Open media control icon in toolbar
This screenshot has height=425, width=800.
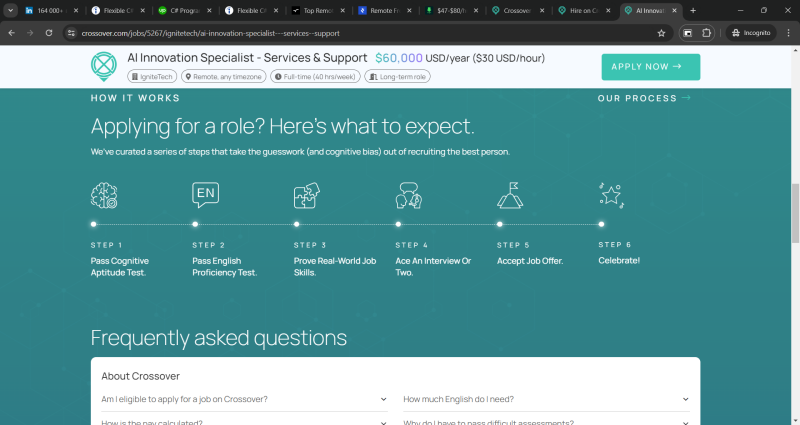pyautogui.click(x=688, y=33)
